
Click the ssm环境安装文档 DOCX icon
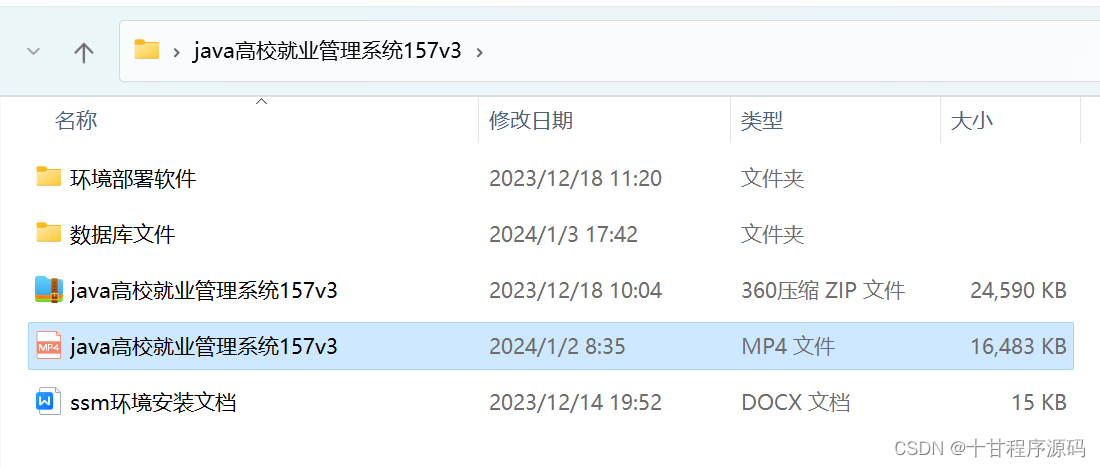click(x=49, y=402)
